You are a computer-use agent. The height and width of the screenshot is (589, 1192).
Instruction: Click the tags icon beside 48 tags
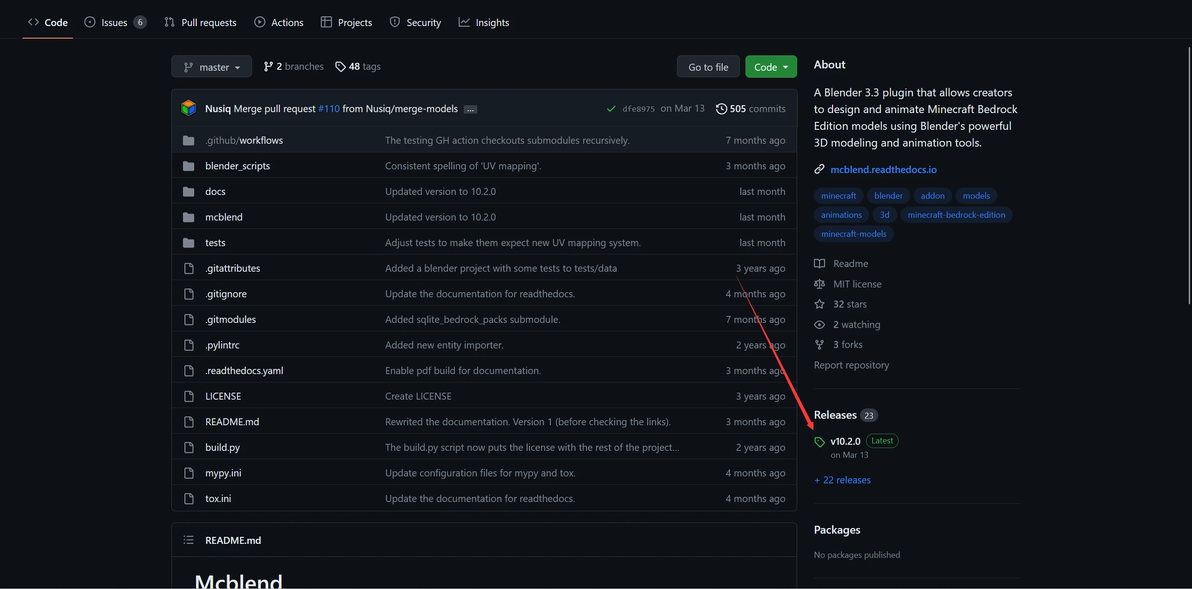coord(340,67)
